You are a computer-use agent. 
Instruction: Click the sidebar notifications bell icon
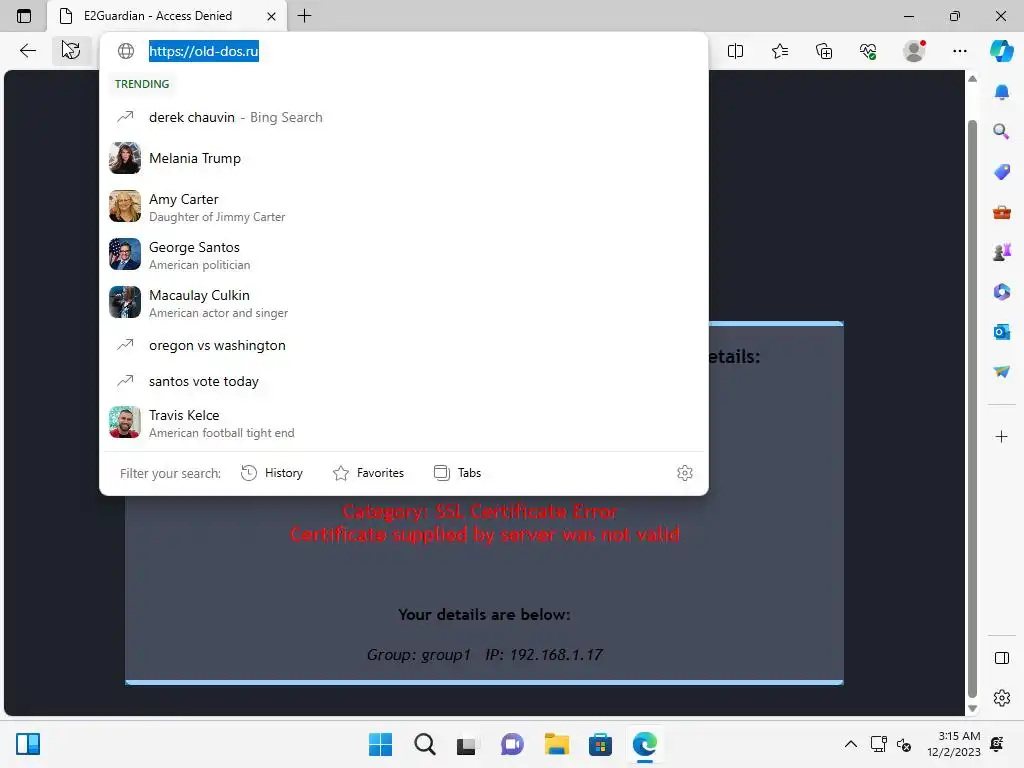point(1002,92)
